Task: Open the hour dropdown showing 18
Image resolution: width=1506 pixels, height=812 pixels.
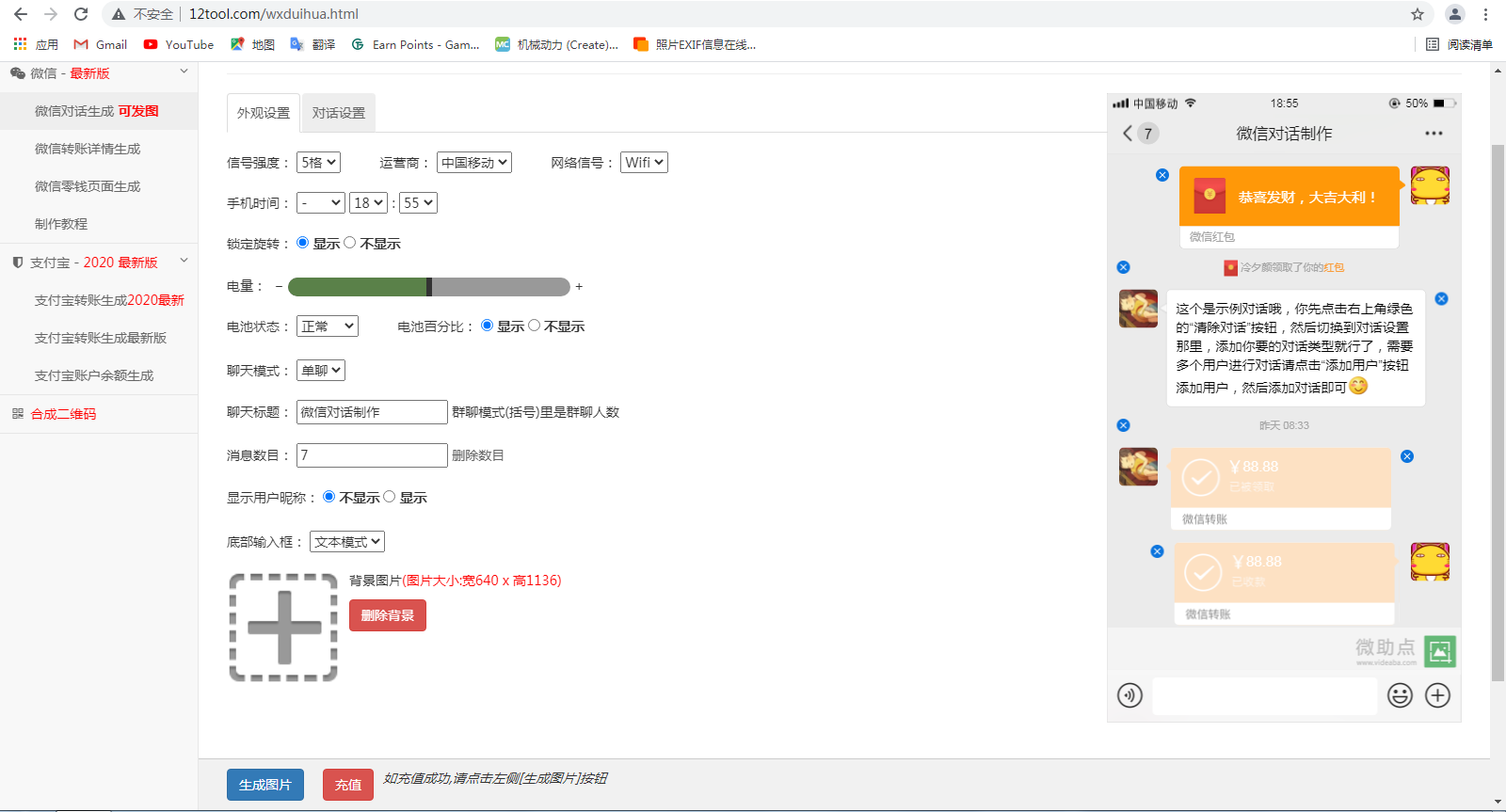Action: pyautogui.click(x=368, y=203)
